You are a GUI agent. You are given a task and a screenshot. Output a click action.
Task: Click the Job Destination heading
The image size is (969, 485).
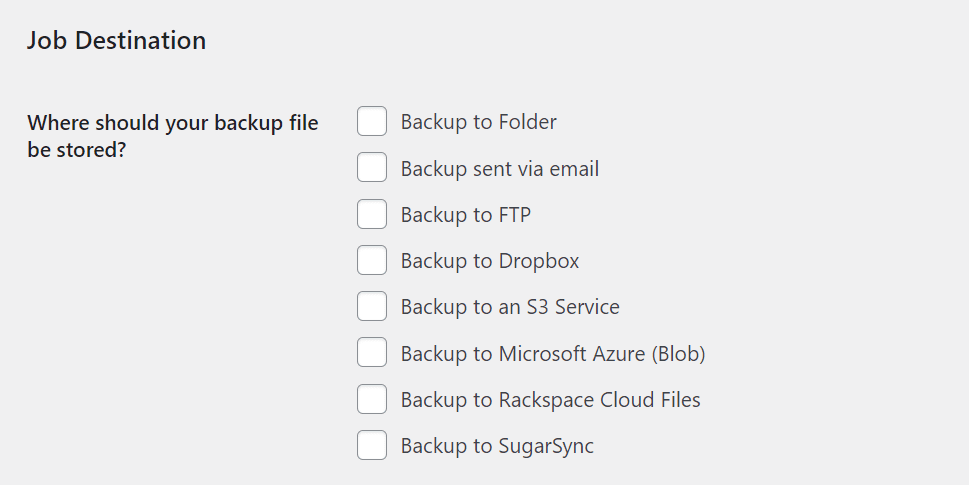116,40
